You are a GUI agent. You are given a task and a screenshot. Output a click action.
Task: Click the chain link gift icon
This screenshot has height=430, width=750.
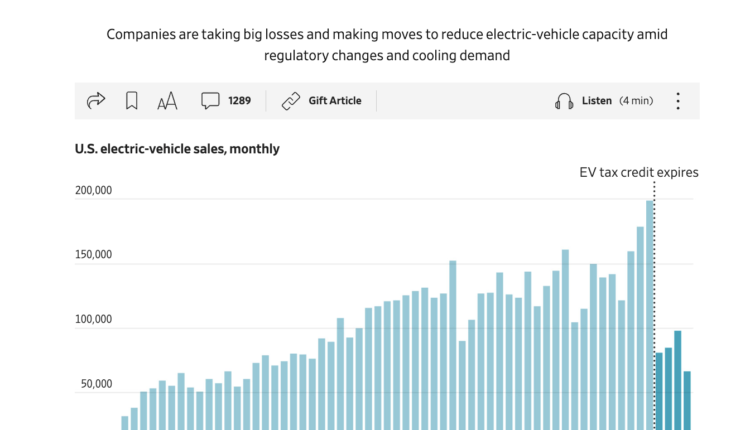[x=291, y=101]
